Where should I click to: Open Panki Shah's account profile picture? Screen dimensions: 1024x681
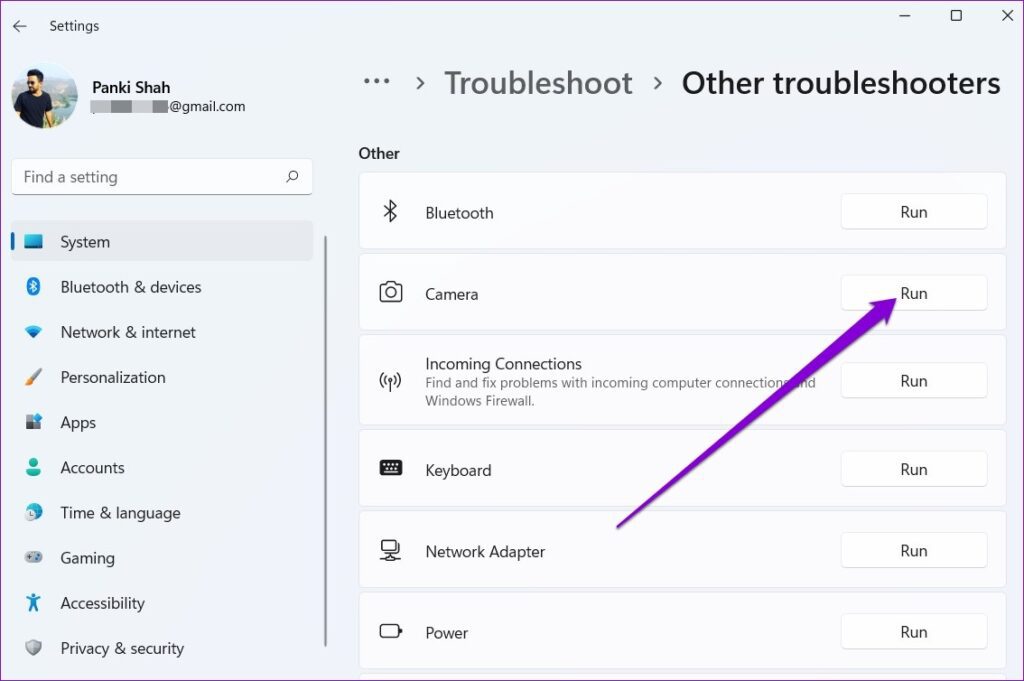[44, 97]
